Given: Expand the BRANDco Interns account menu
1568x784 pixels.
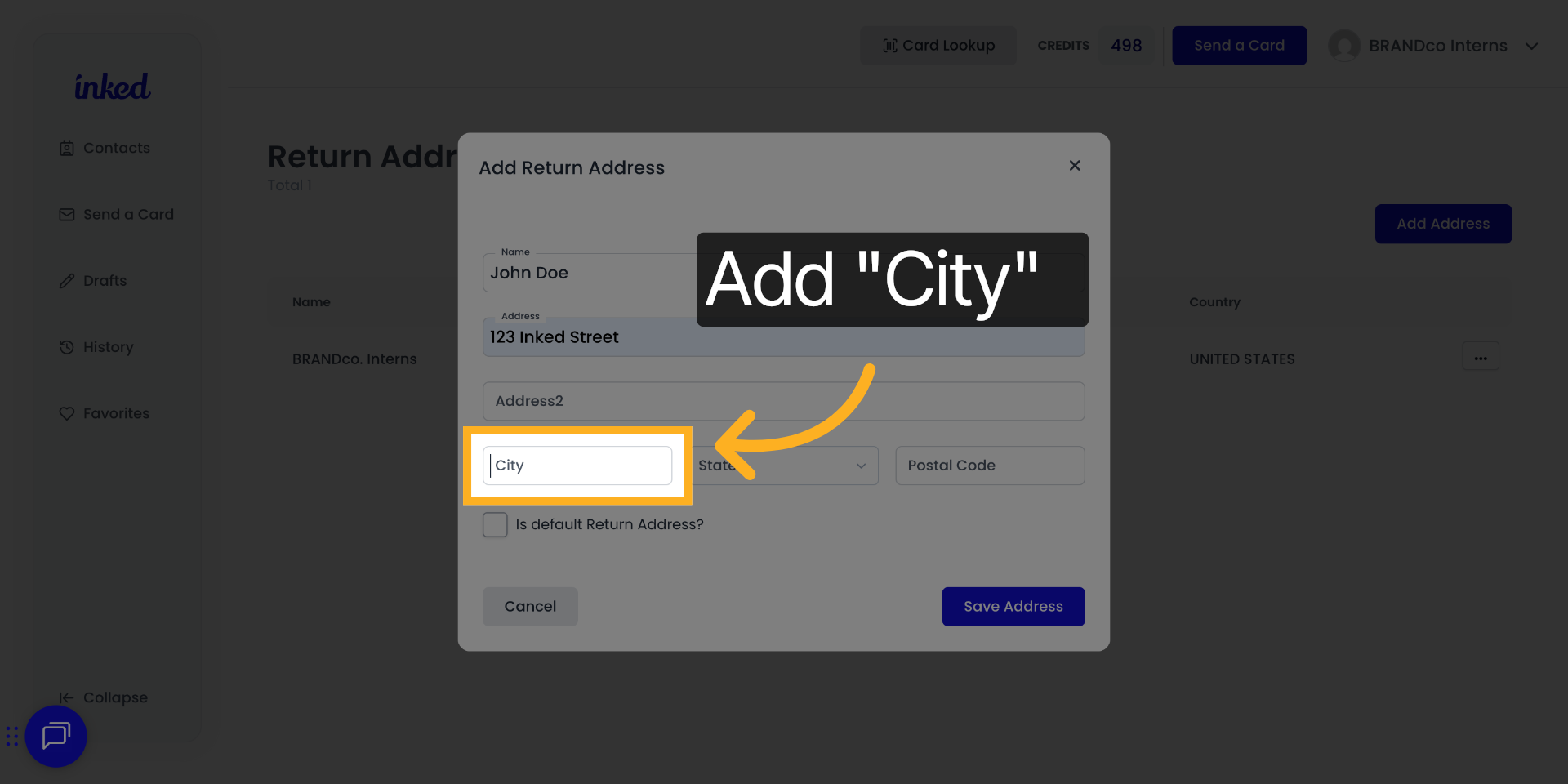Looking at the screenshot, I should pyautogui.click(x=1531, y=46).
